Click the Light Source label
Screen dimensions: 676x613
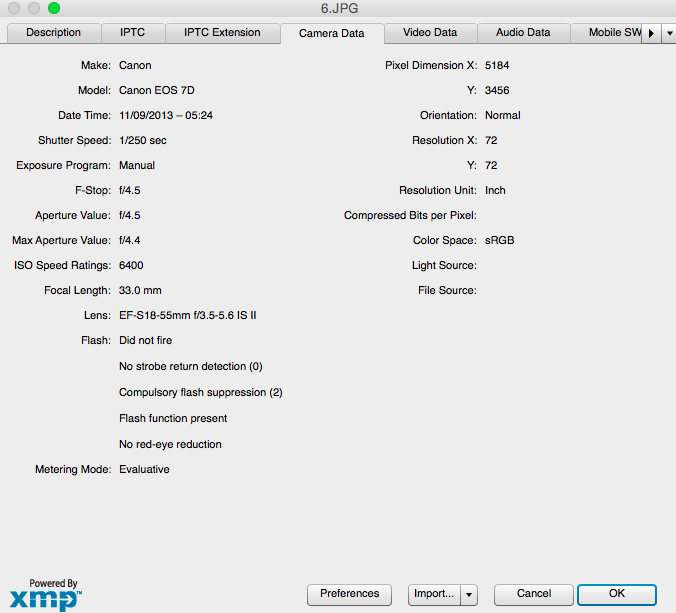[x=444, y=266]
